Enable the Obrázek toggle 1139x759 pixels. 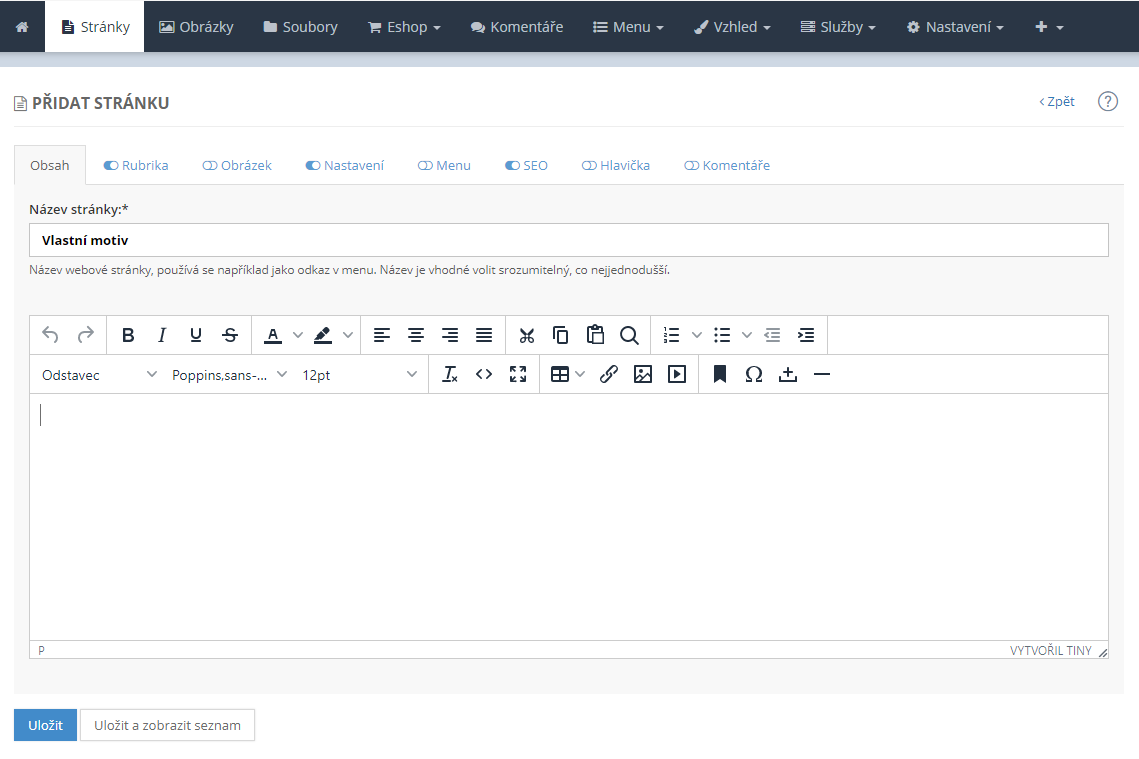[x=210, y=166]
